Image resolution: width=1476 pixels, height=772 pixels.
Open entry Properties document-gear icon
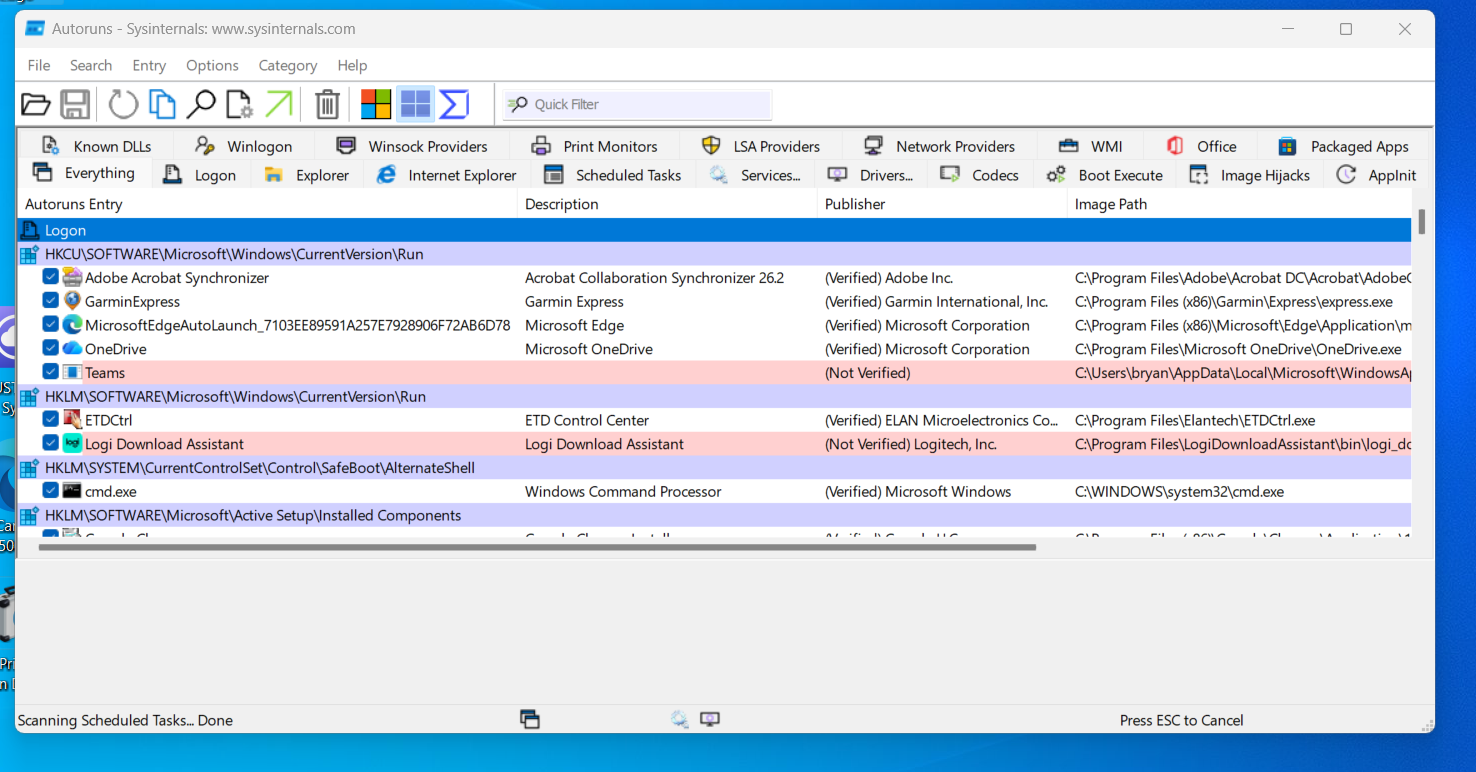[x=239, y=104]
